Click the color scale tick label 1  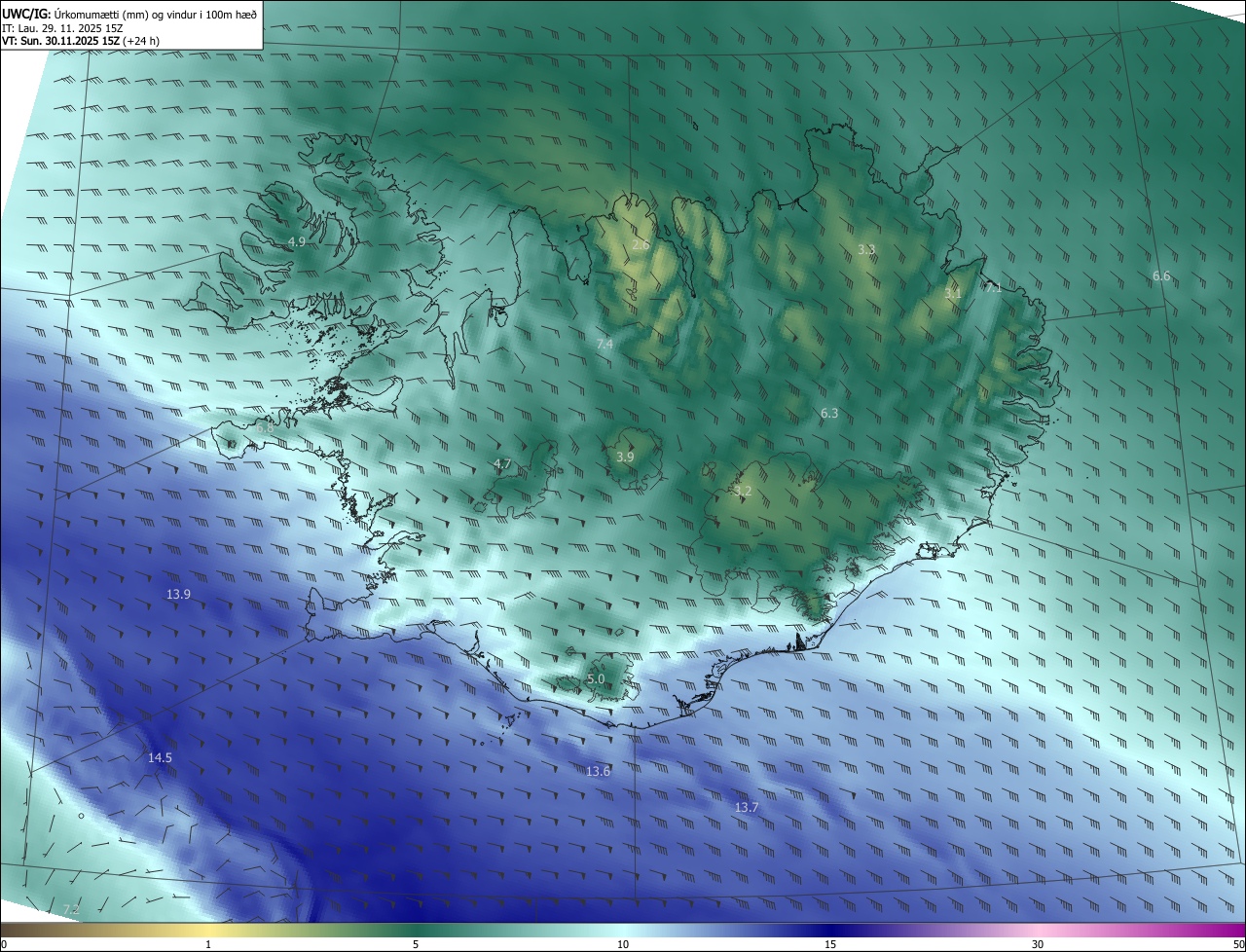click(x=209, y=945)
